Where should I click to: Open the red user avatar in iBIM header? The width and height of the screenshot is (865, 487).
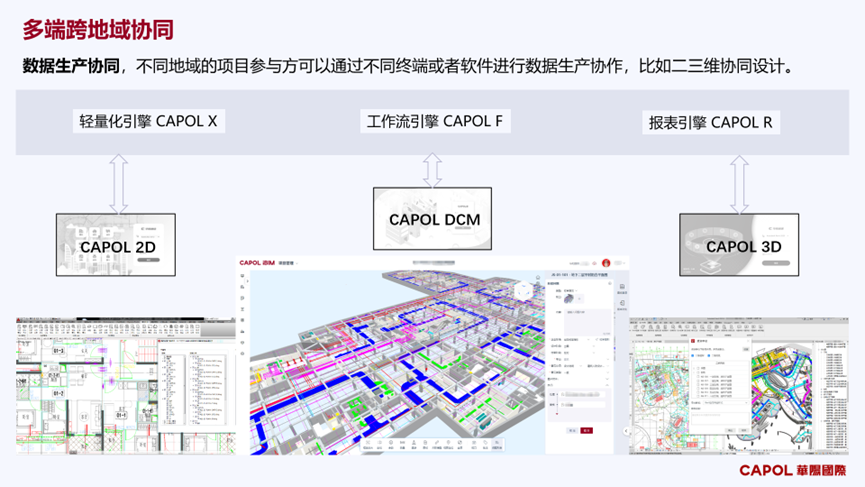(x=605, y=263)
